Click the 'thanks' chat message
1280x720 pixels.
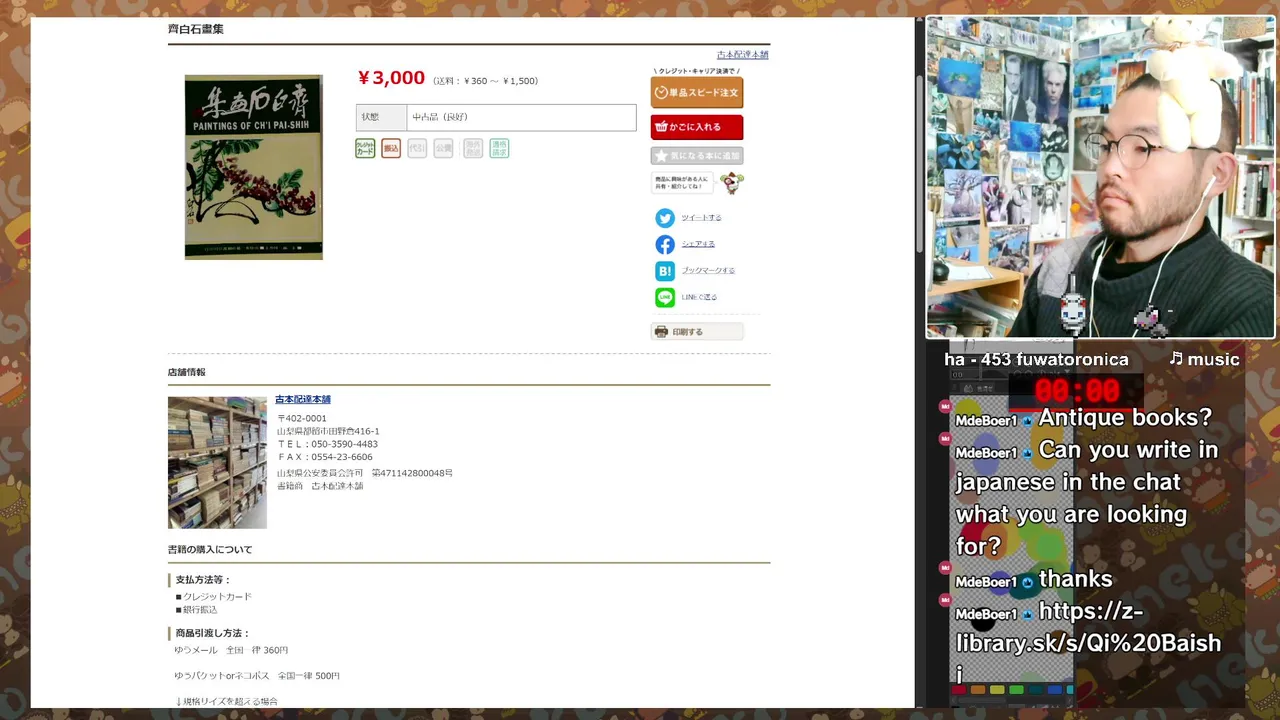(1075, 579)
